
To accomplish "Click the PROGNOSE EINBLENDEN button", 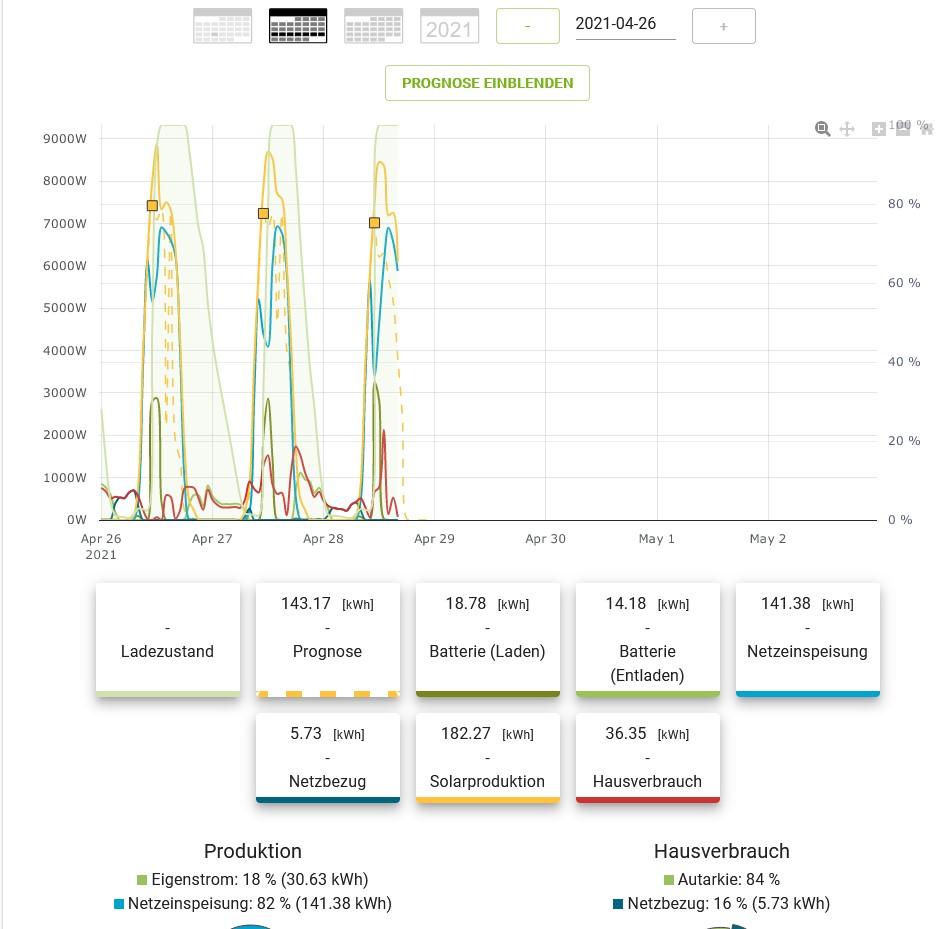I will pyautogui.click(x=487, y=83).
